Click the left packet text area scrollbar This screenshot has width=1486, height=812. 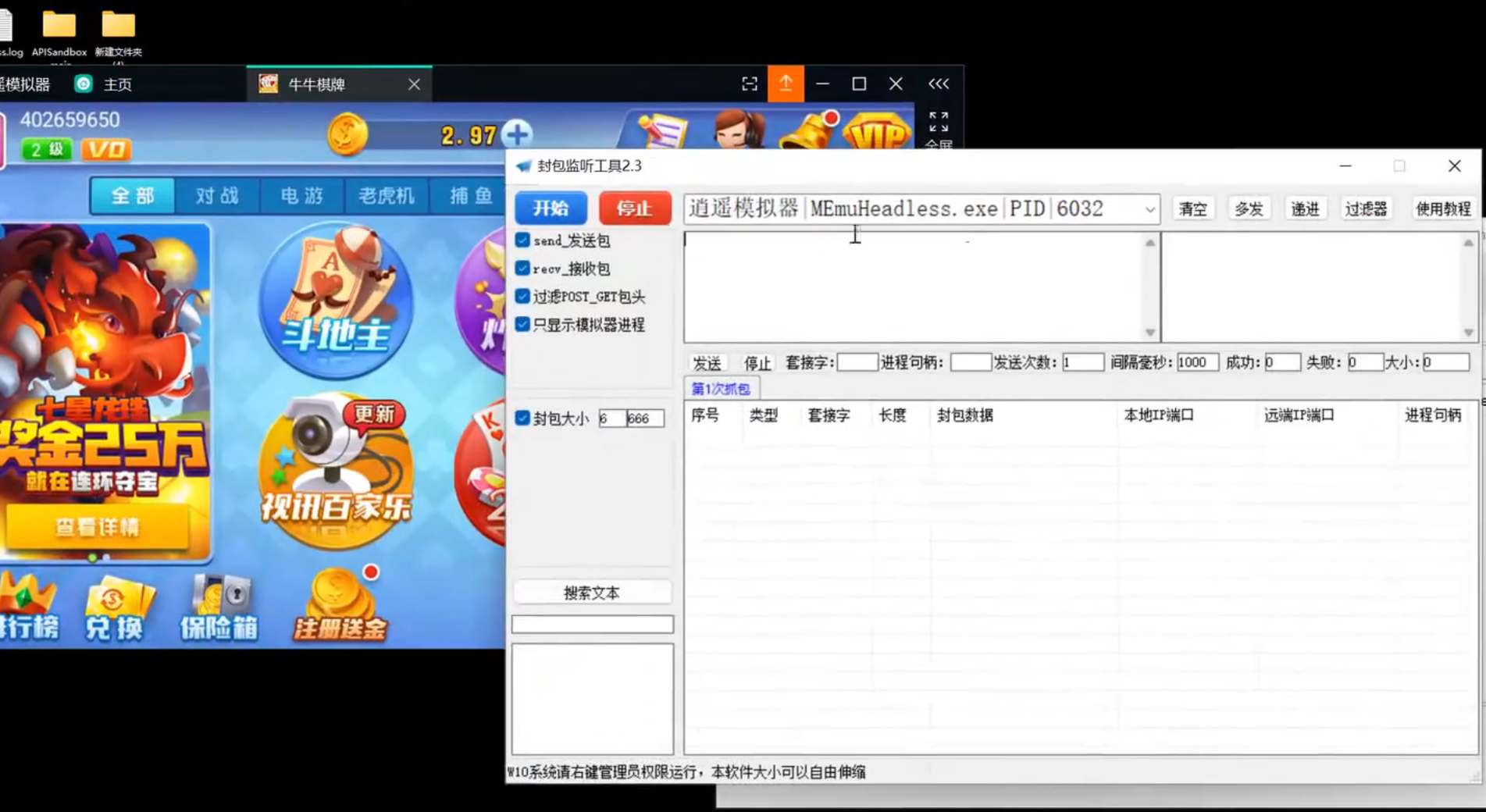[1149, 287]
